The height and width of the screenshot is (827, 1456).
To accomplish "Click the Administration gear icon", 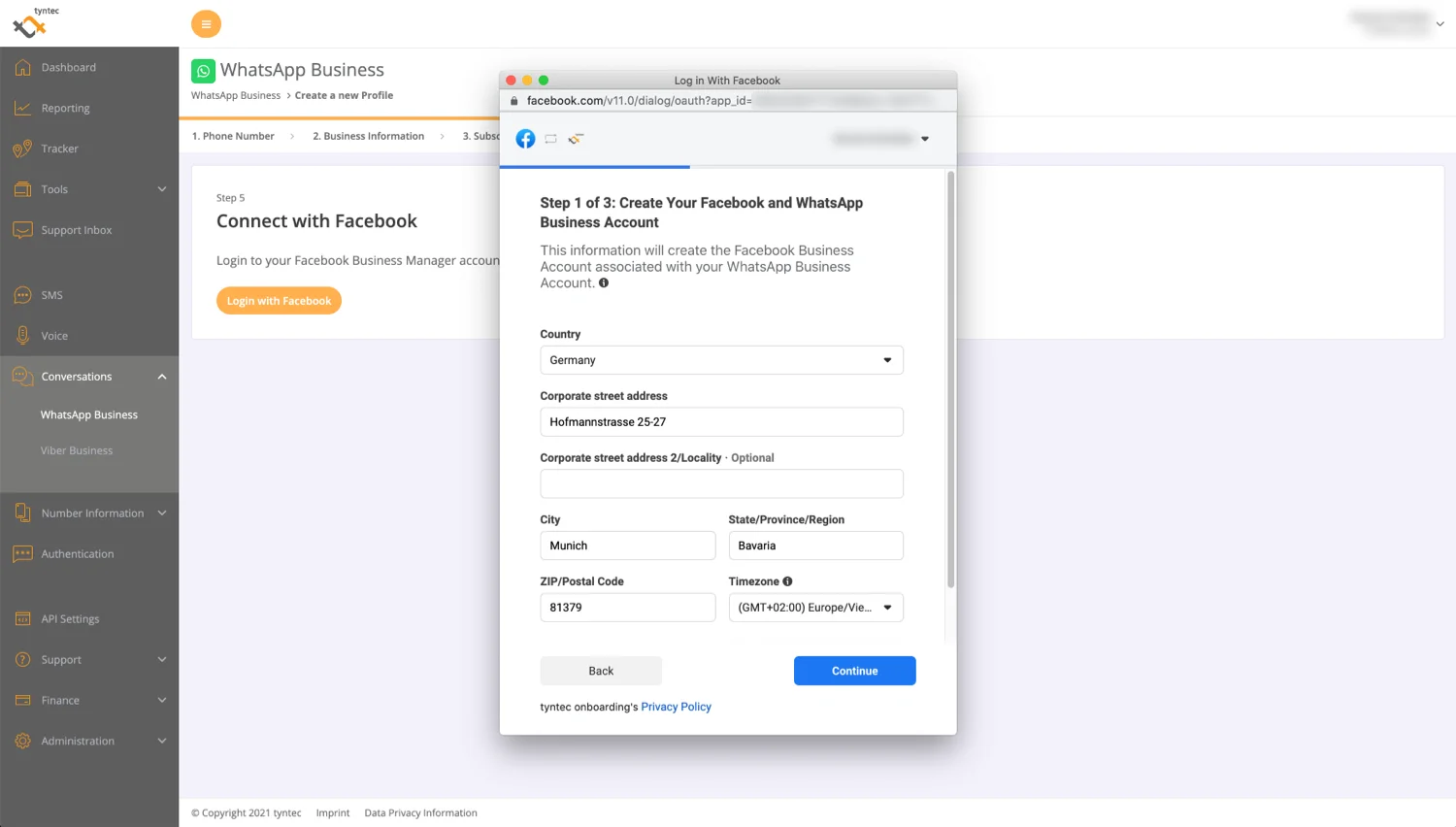I will (x=22, y=742).
